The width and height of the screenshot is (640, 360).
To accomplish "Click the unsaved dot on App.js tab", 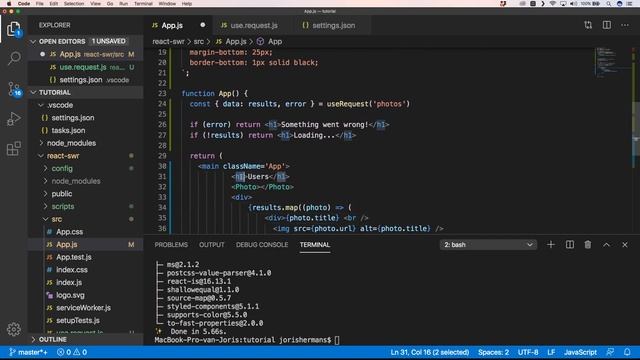I will [x=202, y=25].
